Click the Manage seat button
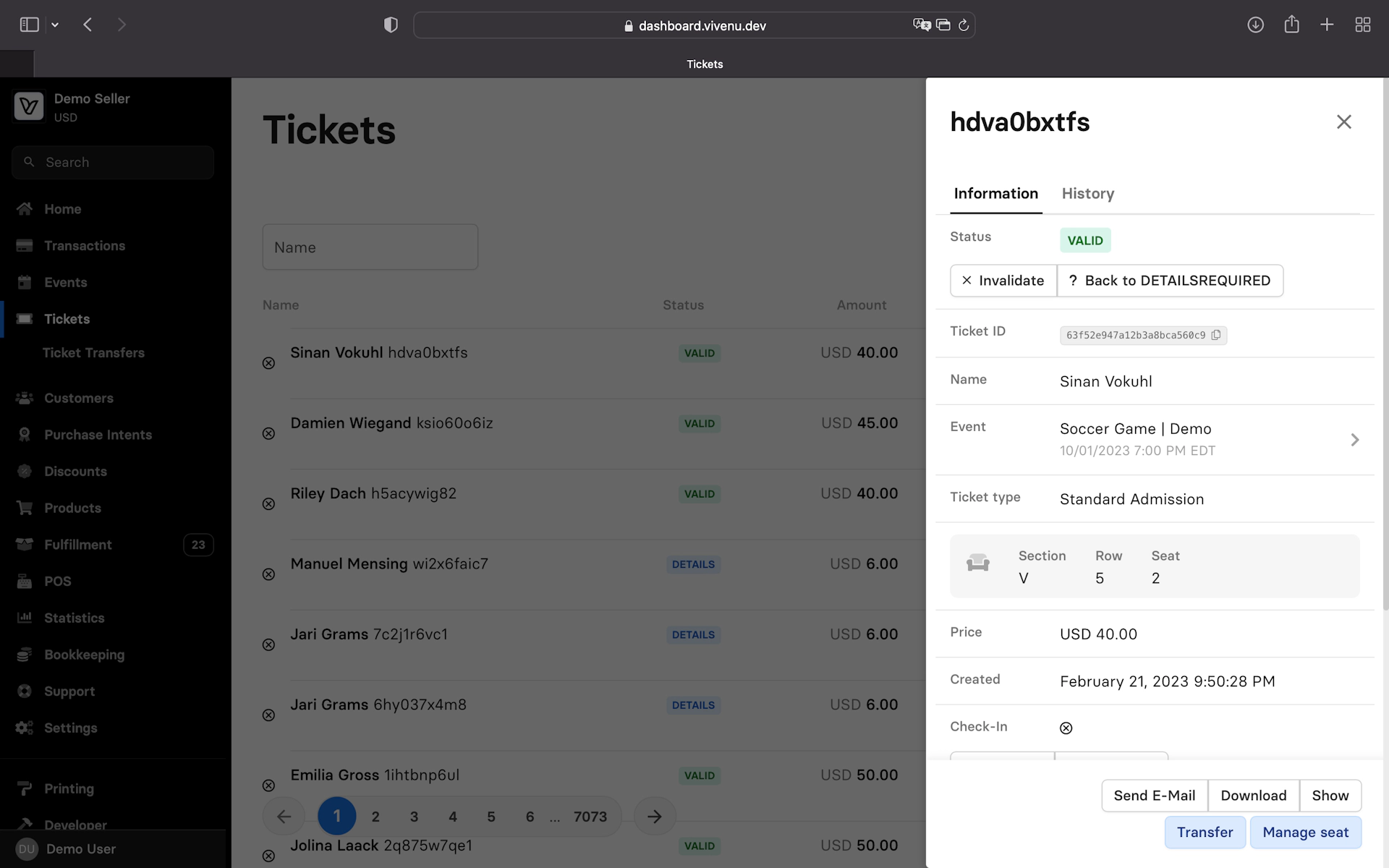Screen dimensions: 1389x868 point(1305,833)
